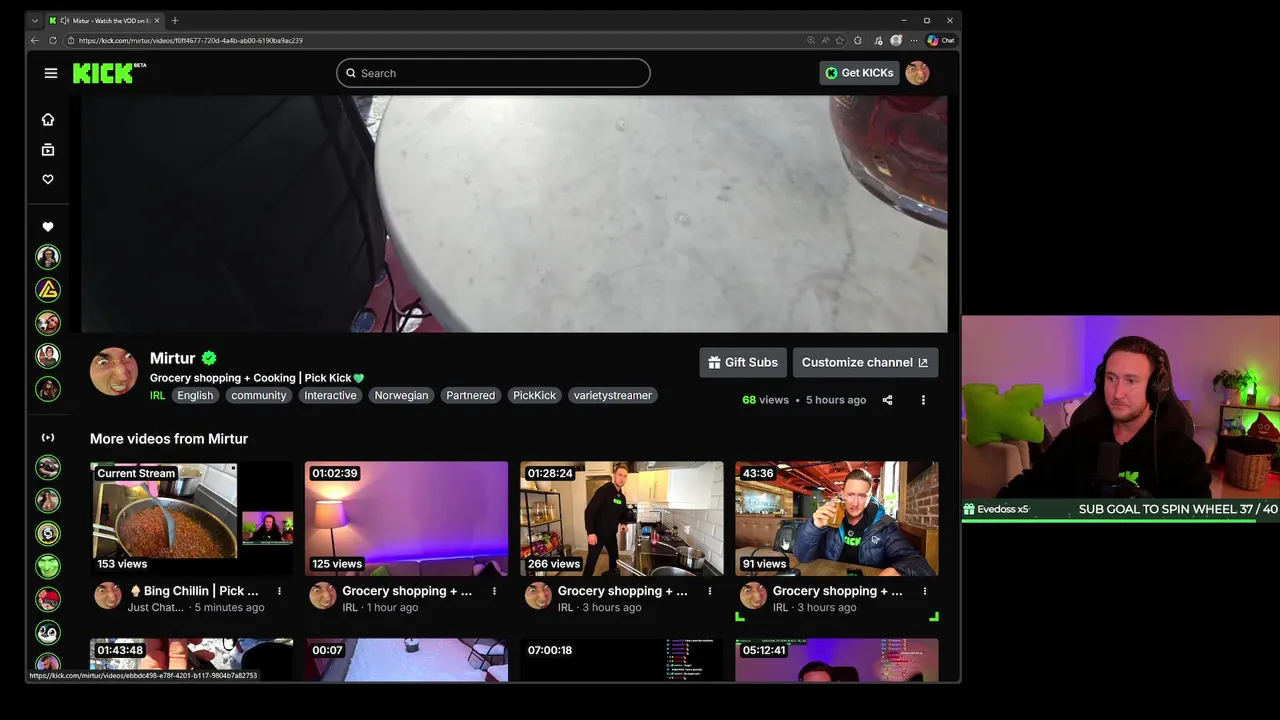Image resolution: width=1280 pixels, height=720 pixels.
Task: Mute the tab via speaker icon
Action: pos(65,20)
